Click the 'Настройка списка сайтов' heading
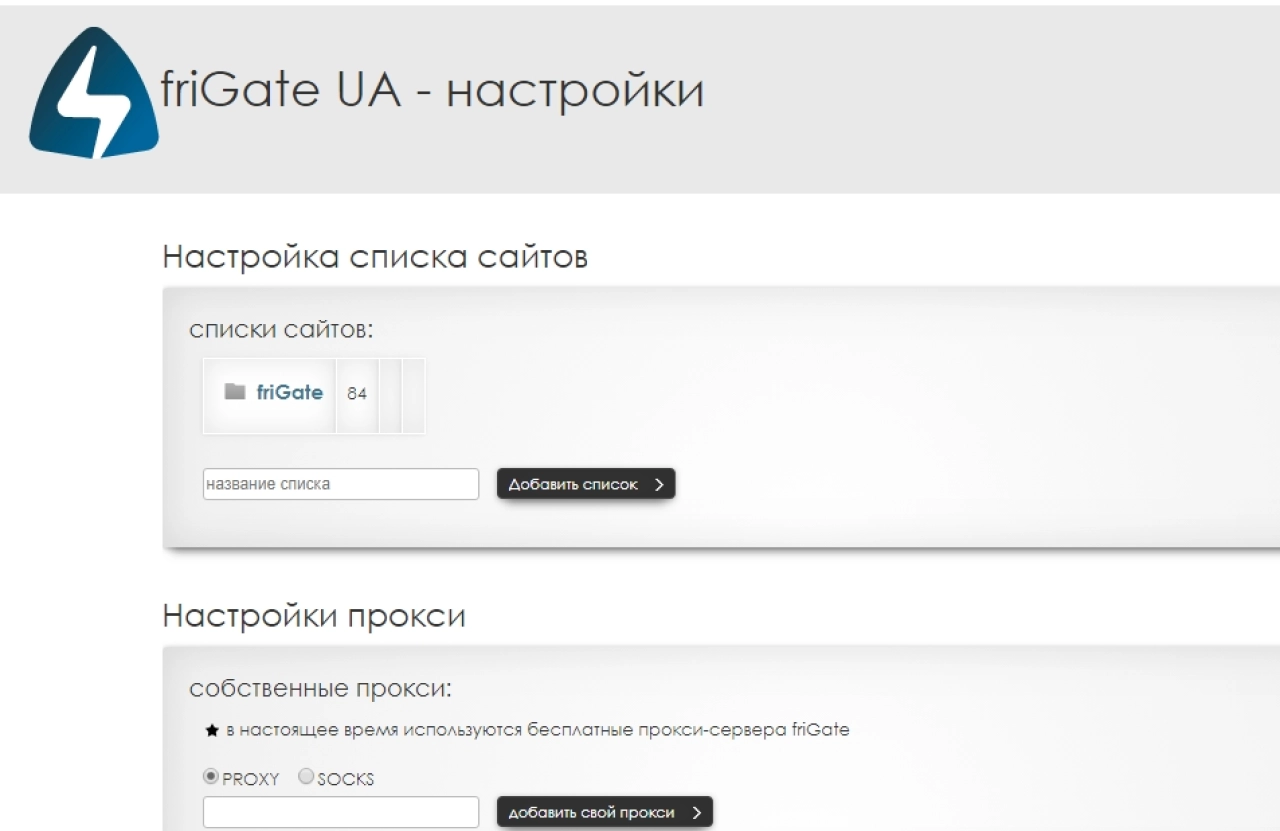1280x831 pixels. click(x=375, y=257)
